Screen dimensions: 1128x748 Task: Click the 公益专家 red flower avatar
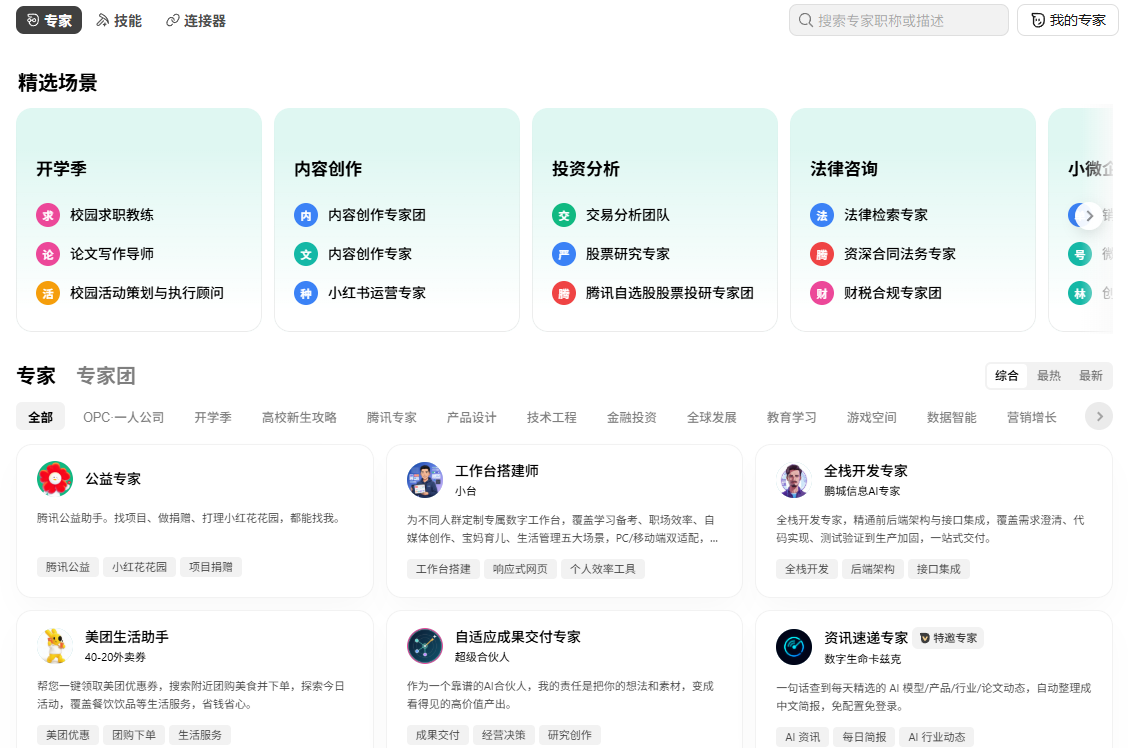[55, 479]
